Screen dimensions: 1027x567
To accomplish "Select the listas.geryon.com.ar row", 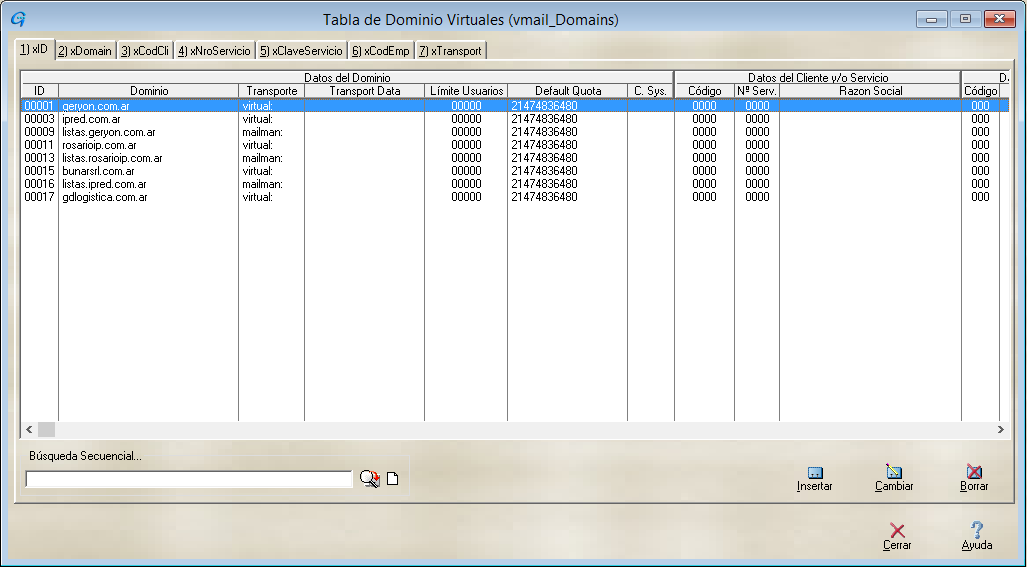I will pyautogui.click(x=515, y=132).
